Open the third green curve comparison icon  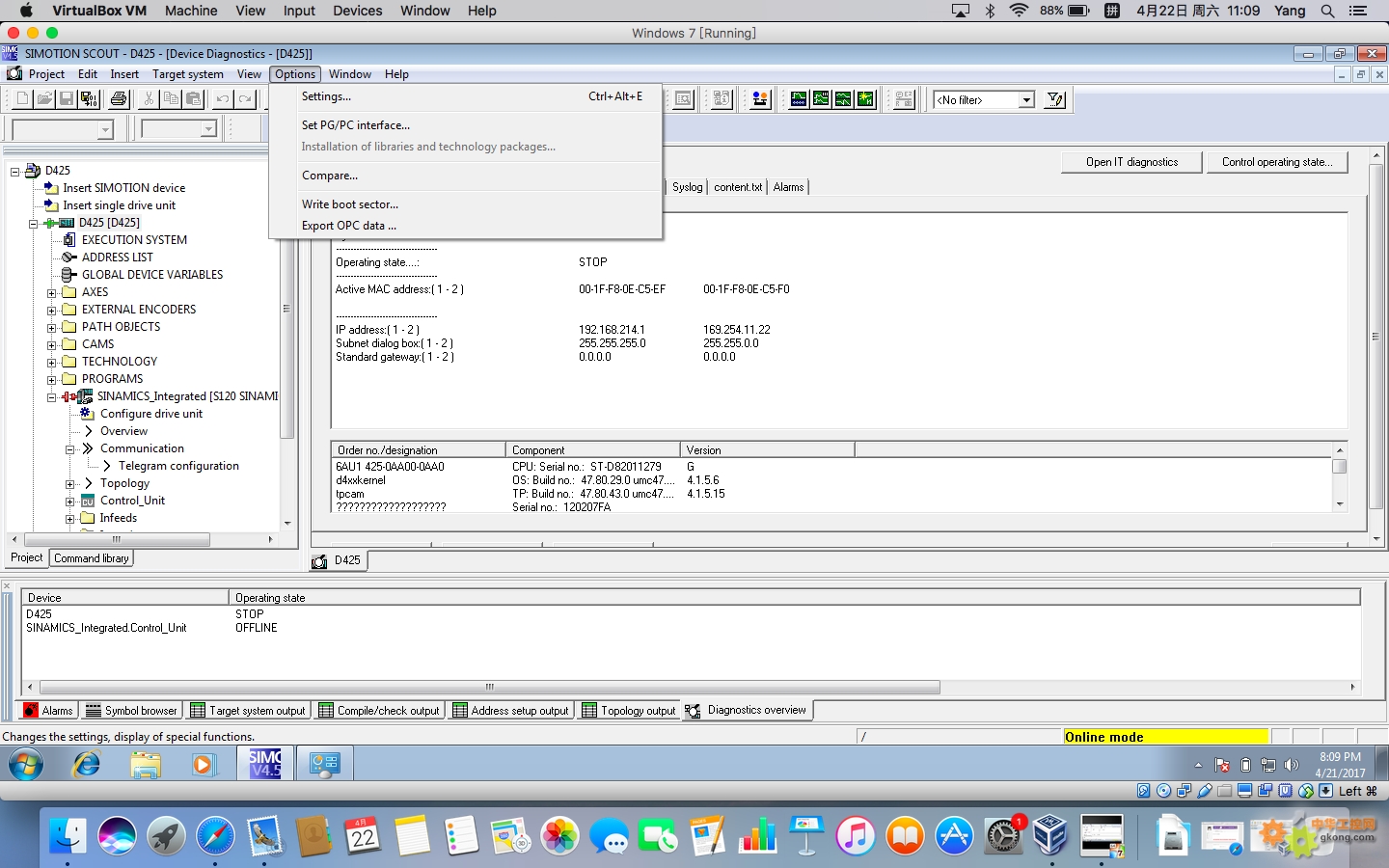coord(843,98)
